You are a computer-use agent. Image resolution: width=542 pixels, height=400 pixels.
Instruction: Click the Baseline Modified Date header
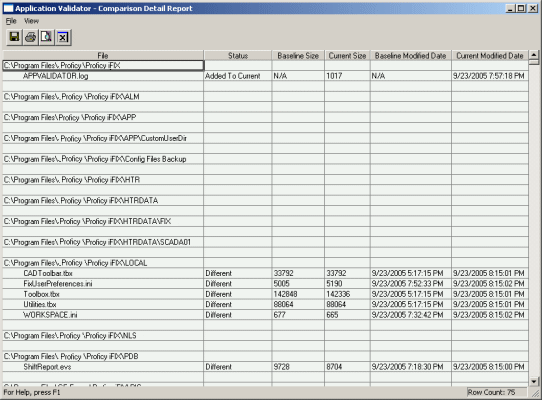pyautogui.click(x=411, y=56)
